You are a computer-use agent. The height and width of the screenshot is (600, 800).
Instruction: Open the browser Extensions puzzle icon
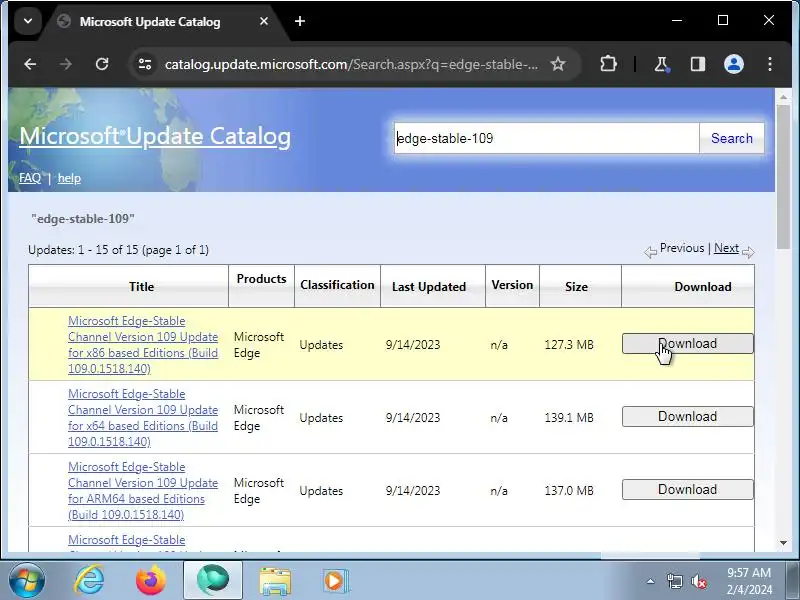pyautogui.click(x=608, y=64)
